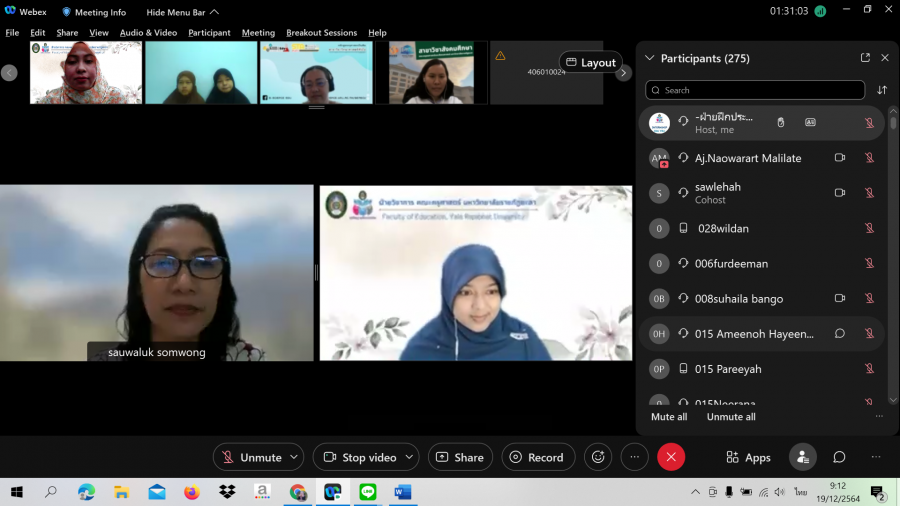Expand audio options arrow beside Unmute

294,457
